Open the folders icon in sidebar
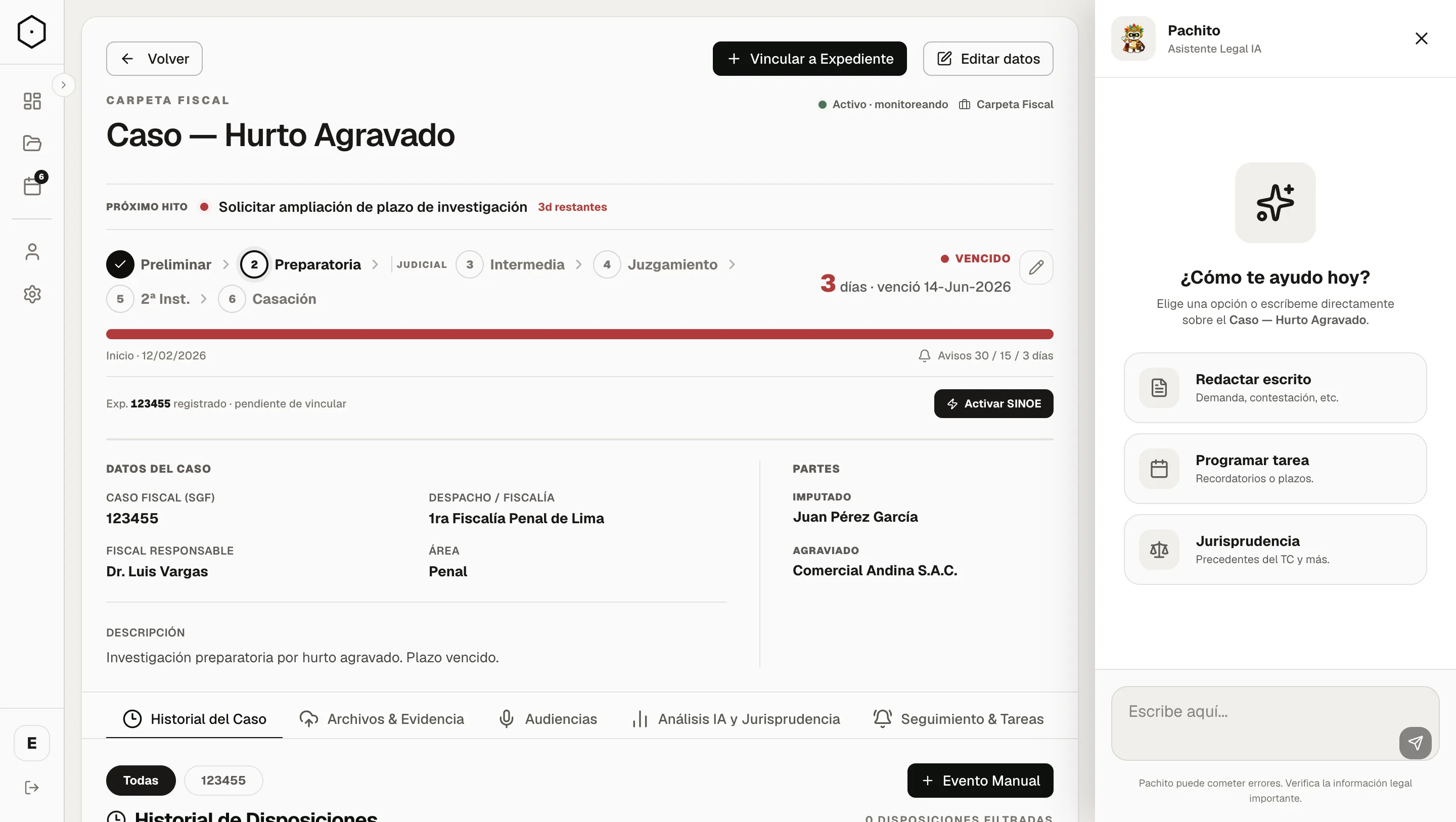Viewport: 1456px width, 822px height. point(32,143)
